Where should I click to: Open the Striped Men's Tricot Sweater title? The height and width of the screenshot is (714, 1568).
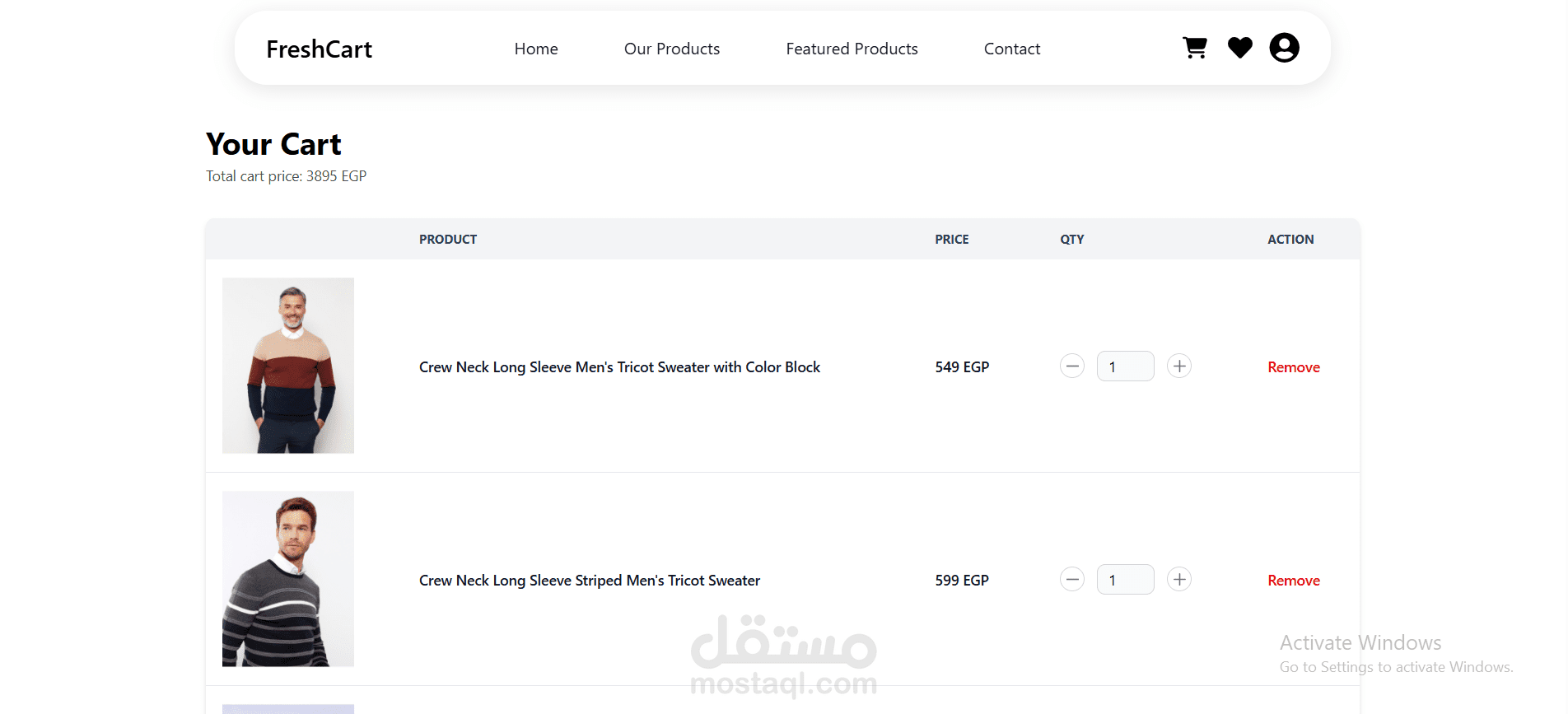click(590, 581)
